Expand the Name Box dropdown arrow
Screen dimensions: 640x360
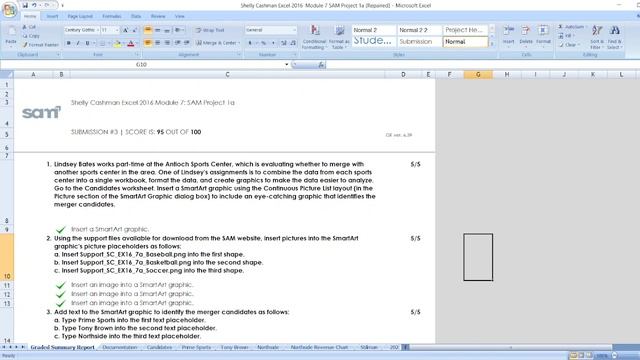point(287,64)
